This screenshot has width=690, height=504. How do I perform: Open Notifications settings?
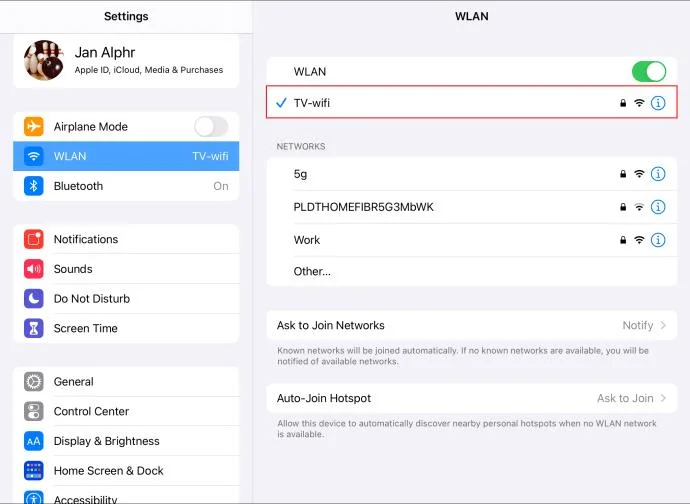pyautogui.click(x=126, y=239)
